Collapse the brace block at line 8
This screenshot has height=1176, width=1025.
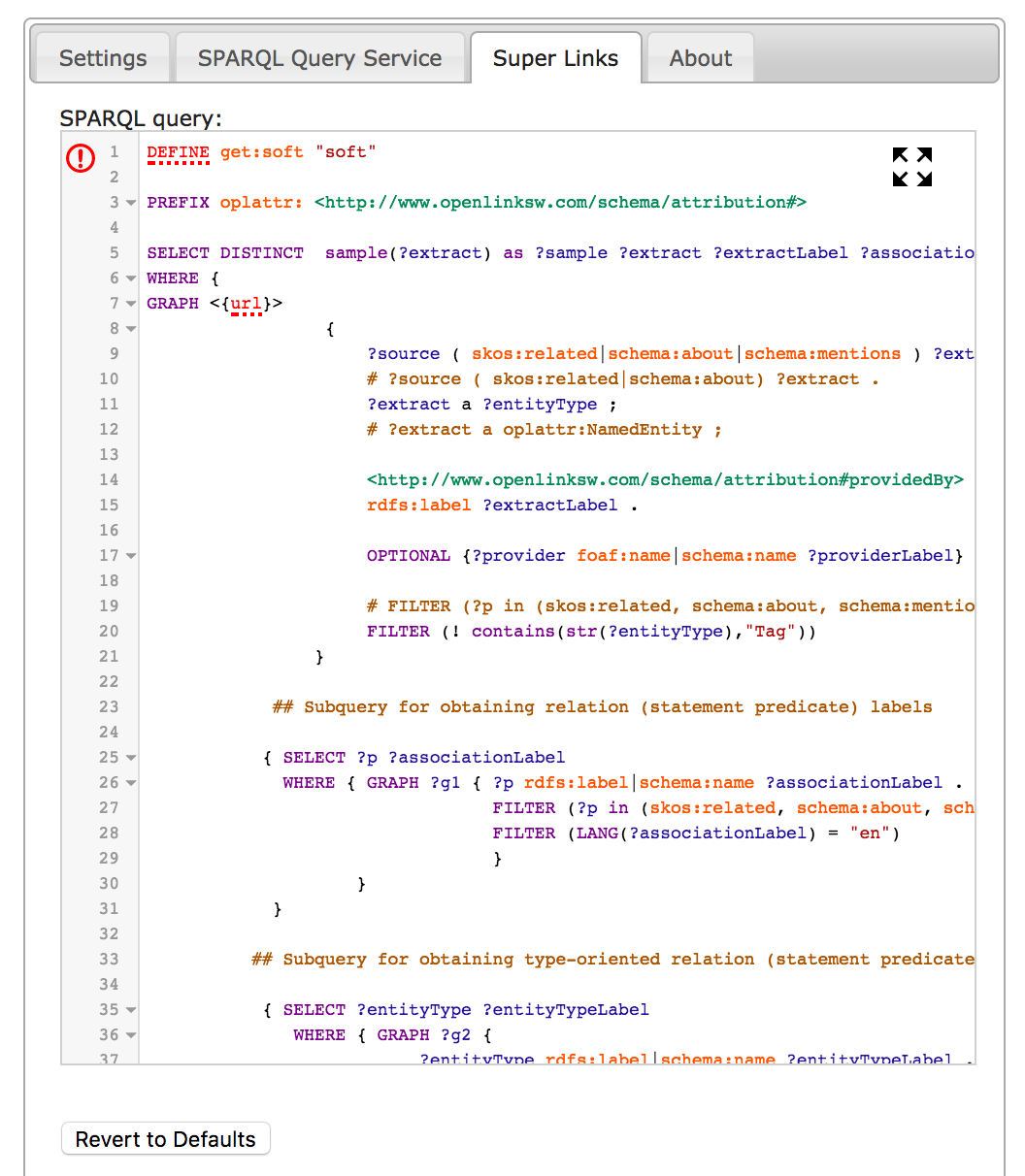[129, 328]
